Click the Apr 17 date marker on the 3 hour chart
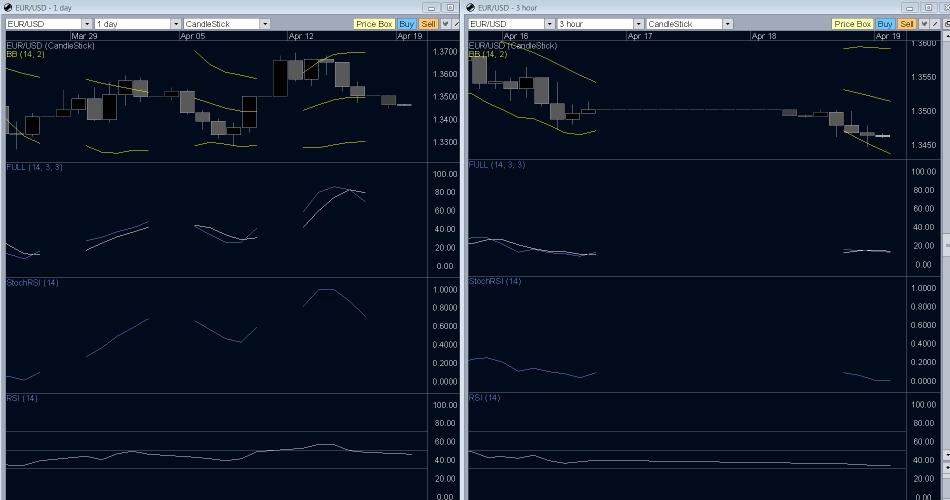 (640, 36)
